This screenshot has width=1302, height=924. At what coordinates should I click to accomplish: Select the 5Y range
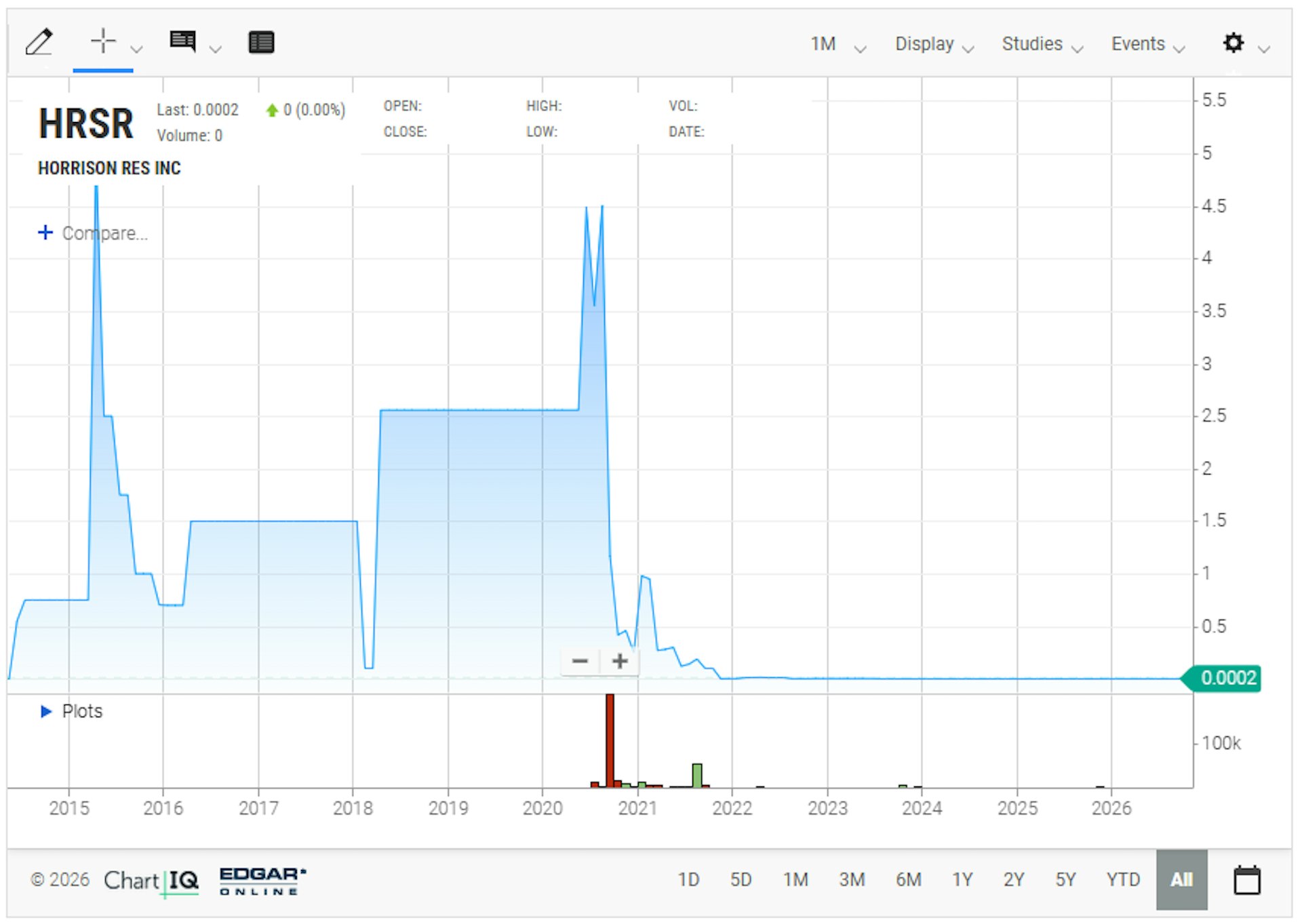pyautogui.click(x=1065, y=879)
